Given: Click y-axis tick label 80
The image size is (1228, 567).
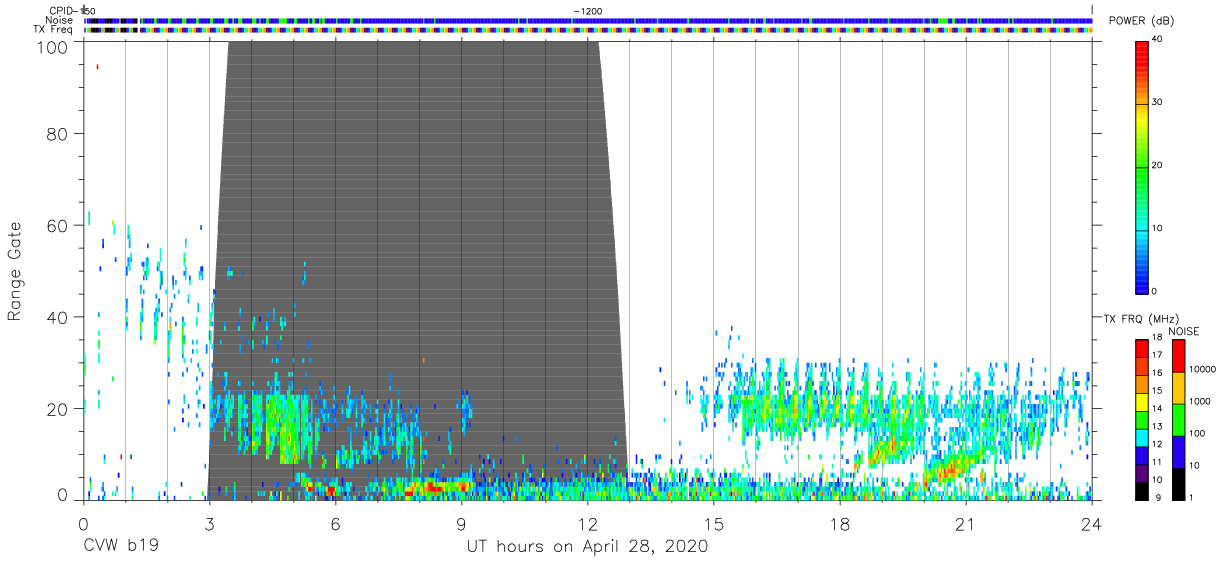Looking at the screenshot, I should point(58,133).
